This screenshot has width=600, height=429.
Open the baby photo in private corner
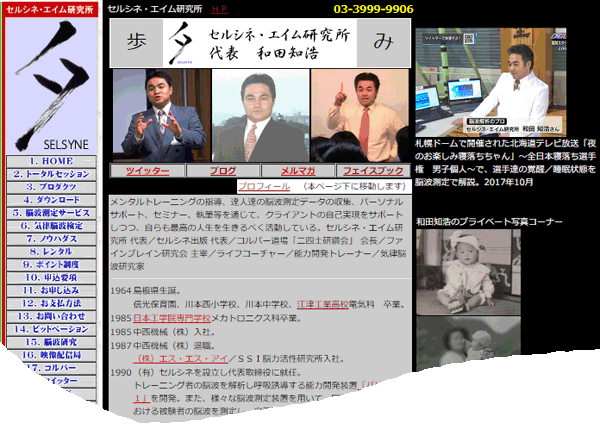pos(468,272)
